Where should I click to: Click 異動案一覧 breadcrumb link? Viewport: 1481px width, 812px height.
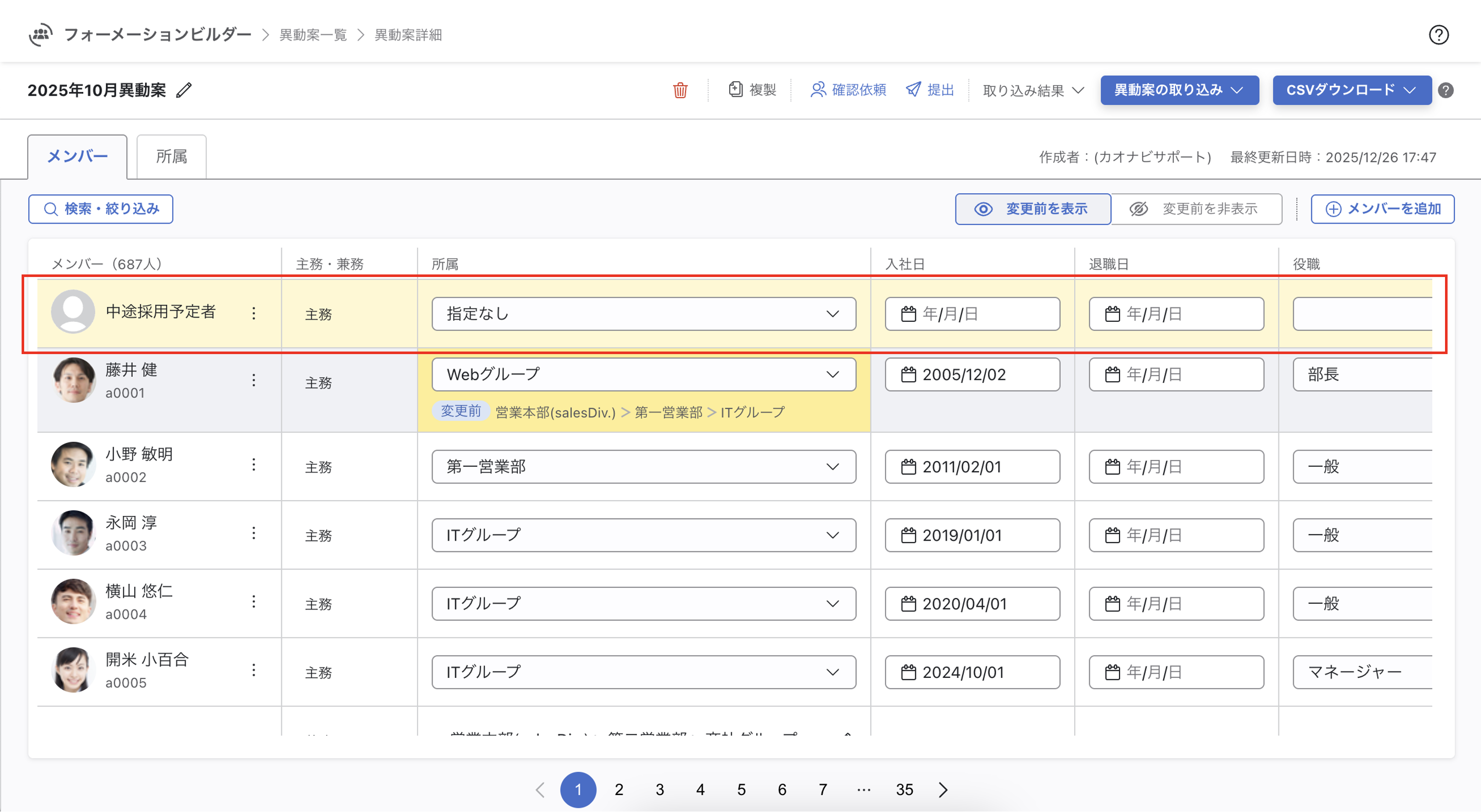[313, 35]
